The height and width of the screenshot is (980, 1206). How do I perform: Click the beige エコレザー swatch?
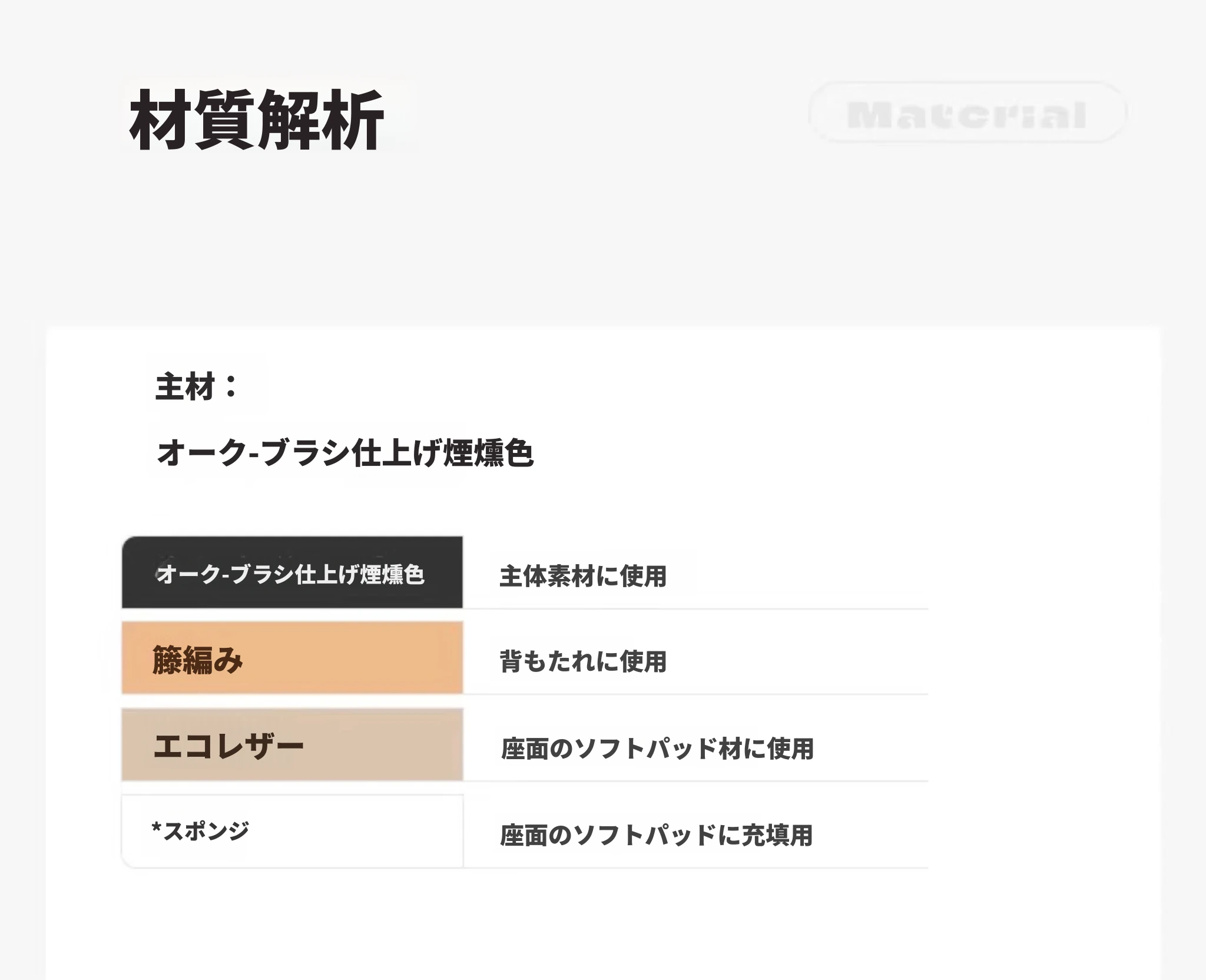[292, 744]
